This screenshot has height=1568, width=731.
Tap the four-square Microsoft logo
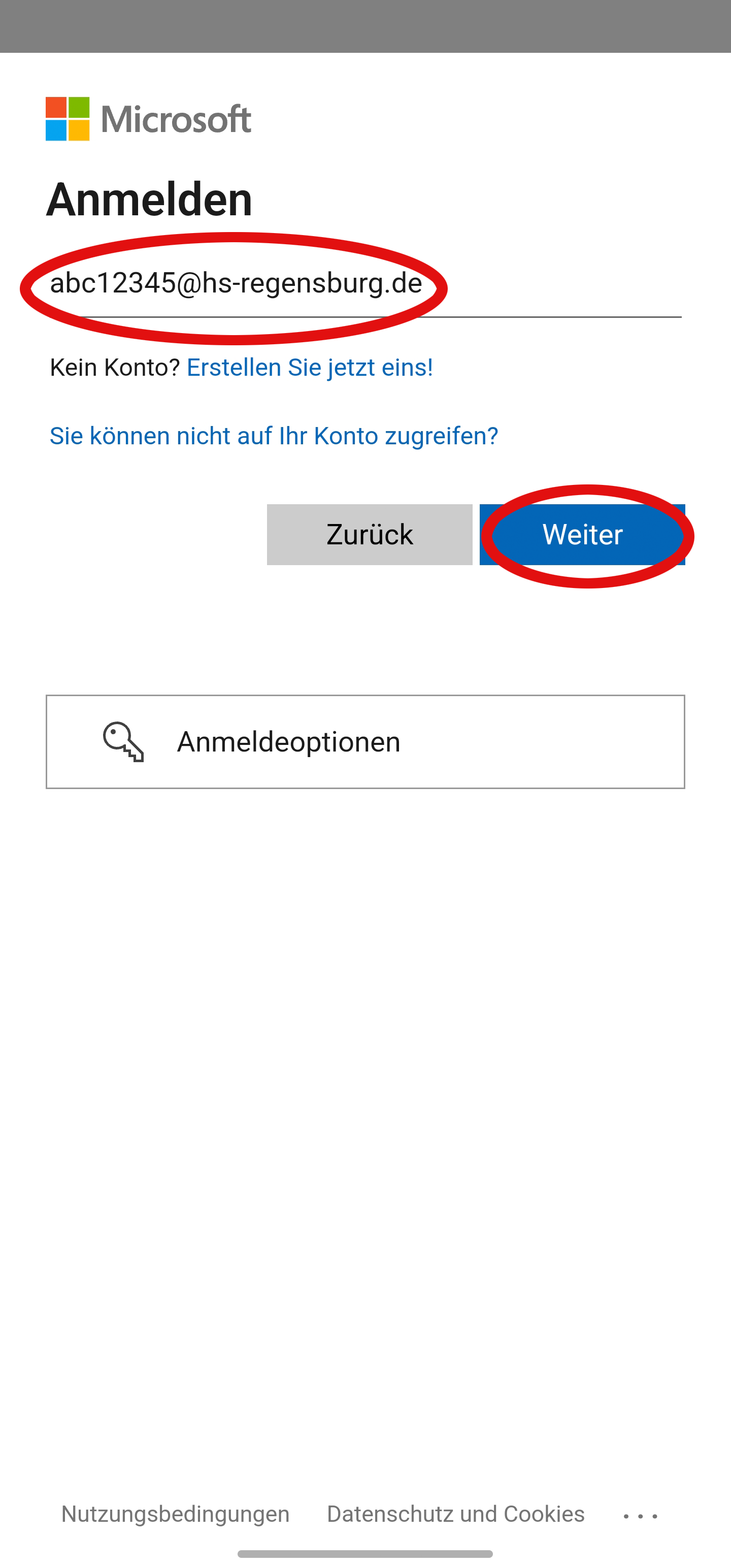(68, 119)
